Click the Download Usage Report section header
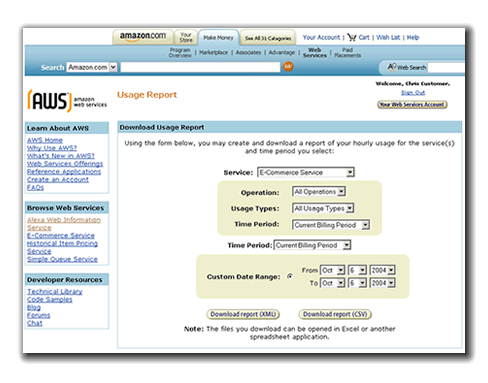 (289, 127)
